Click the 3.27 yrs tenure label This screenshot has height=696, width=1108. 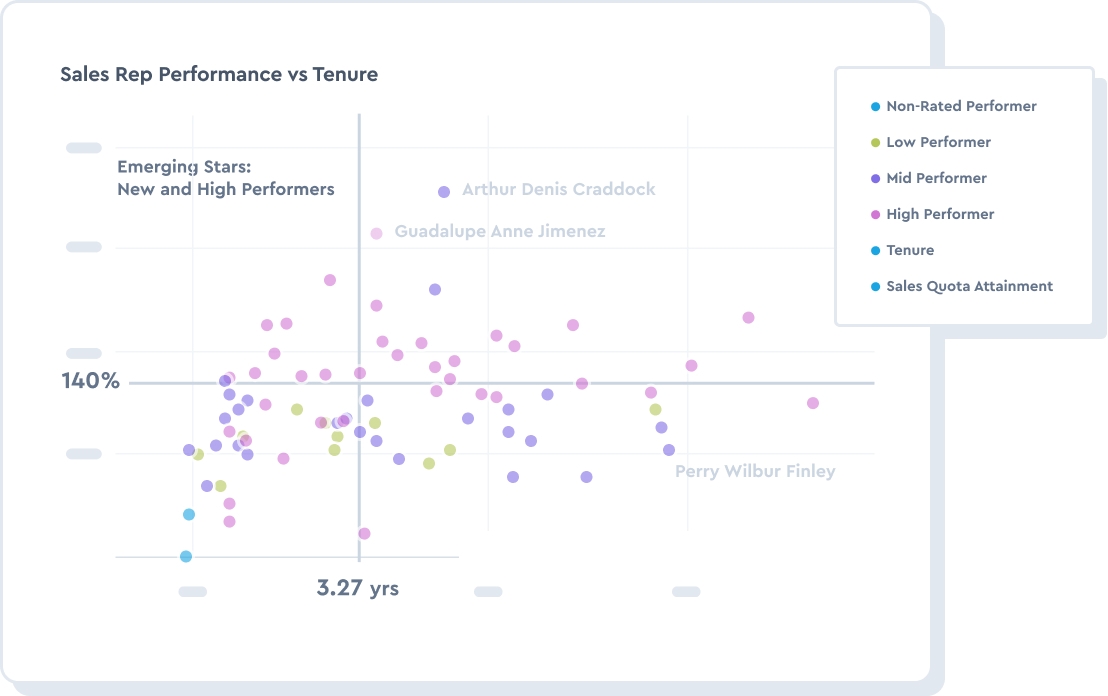pyautogui.click(x=357, y=588)
